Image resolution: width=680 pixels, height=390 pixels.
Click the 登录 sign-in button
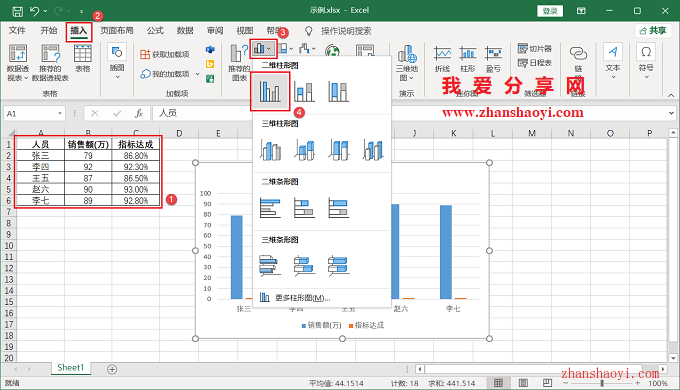(x=550, y=11)
